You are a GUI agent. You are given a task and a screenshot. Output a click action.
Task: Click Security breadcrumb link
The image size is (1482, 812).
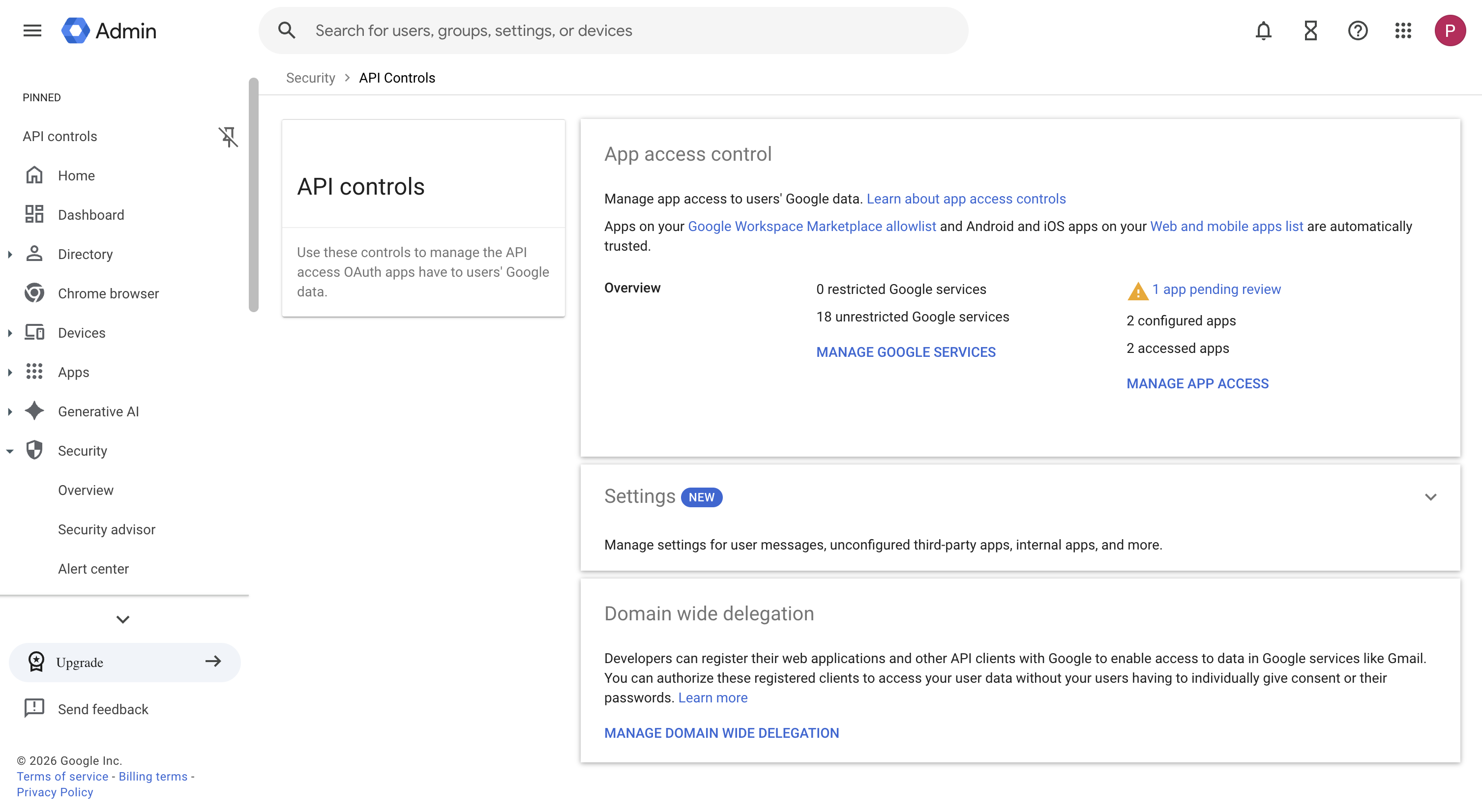pyautogui.click(x=310, y=78)
